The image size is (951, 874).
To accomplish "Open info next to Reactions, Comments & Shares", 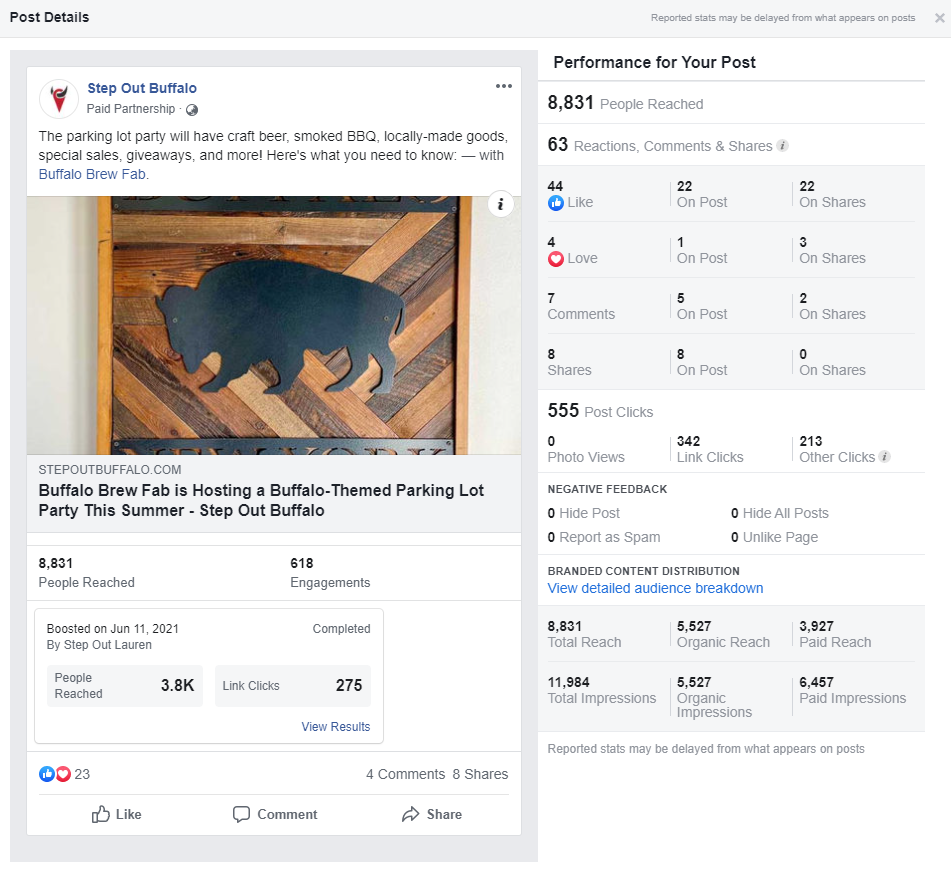I will tap(783, 146).
